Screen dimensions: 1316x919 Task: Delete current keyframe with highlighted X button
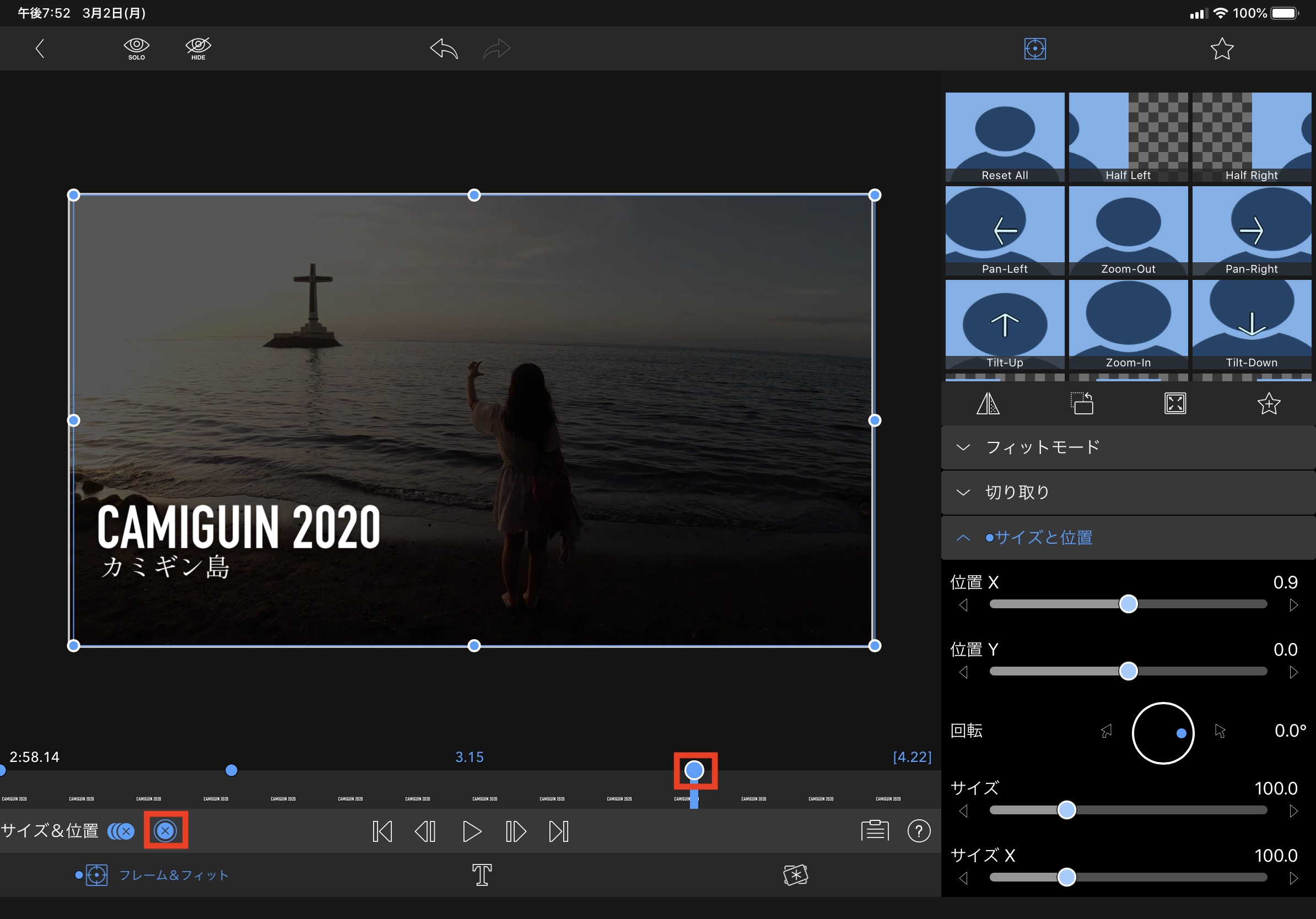click(x=166, y=831)
